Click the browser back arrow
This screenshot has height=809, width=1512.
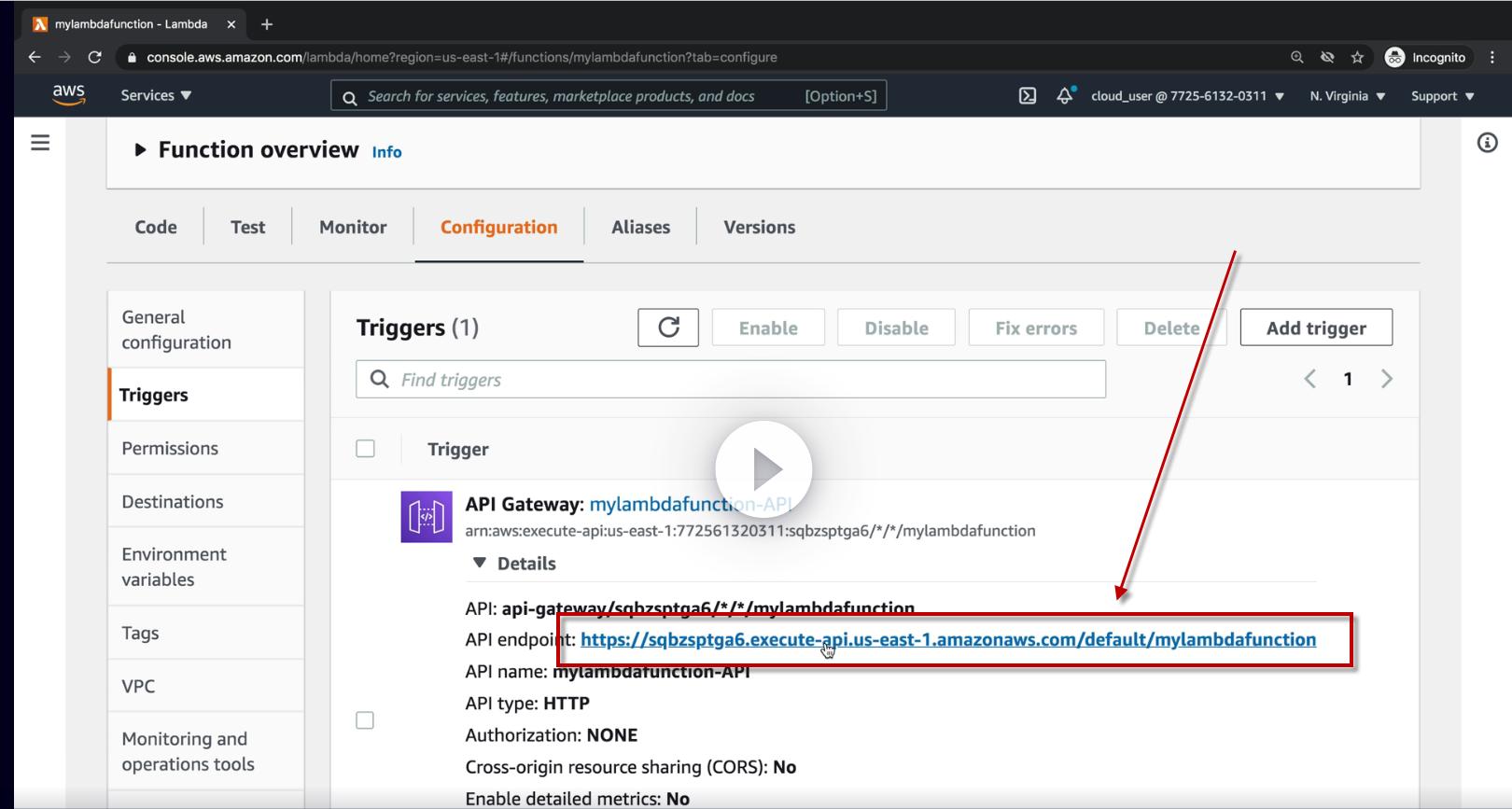pos(35,57)
